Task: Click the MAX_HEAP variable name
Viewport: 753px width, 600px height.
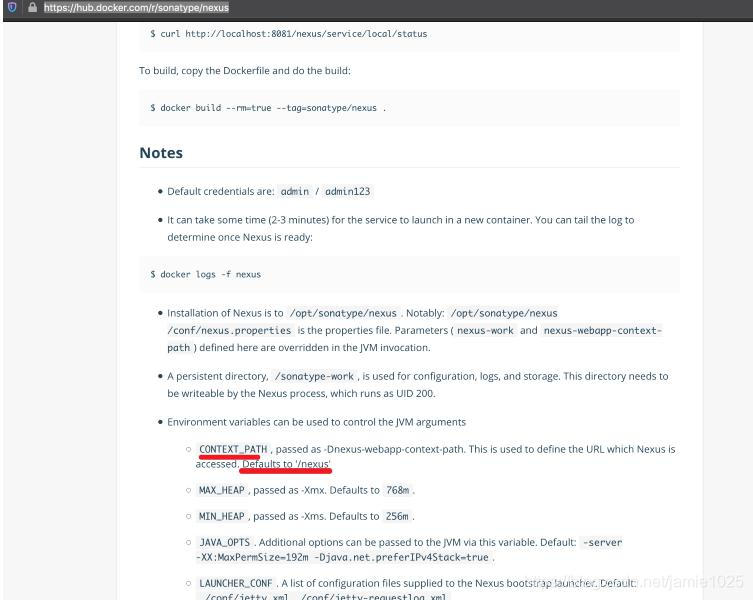Action: pyautogui.click(x=222, y=490)
